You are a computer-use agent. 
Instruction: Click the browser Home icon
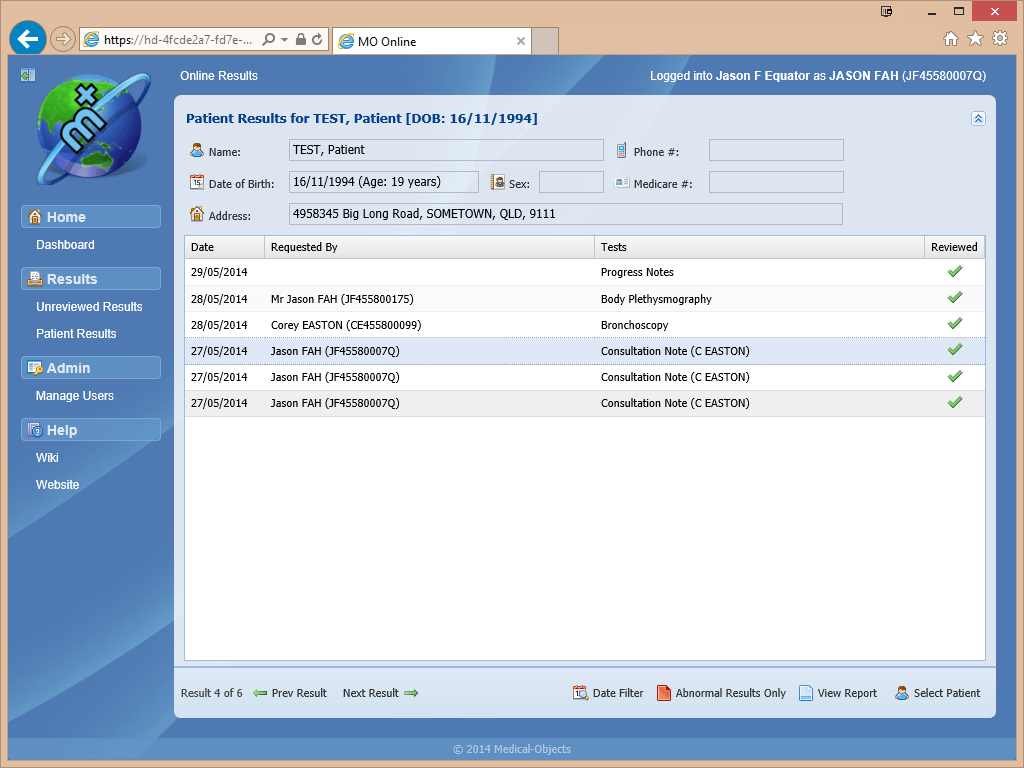coord(951,39)
